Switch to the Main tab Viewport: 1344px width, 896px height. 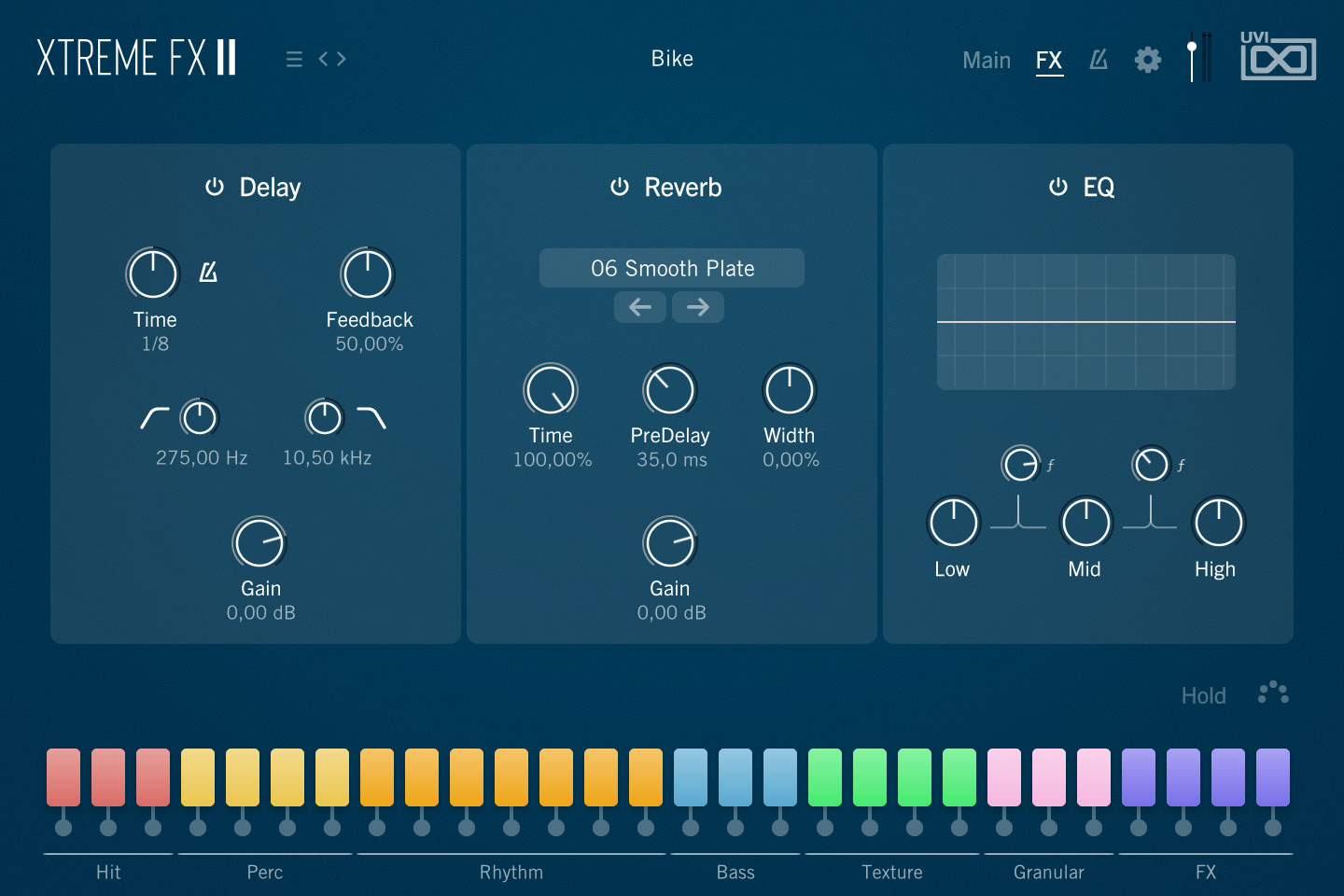click(987, 60)
